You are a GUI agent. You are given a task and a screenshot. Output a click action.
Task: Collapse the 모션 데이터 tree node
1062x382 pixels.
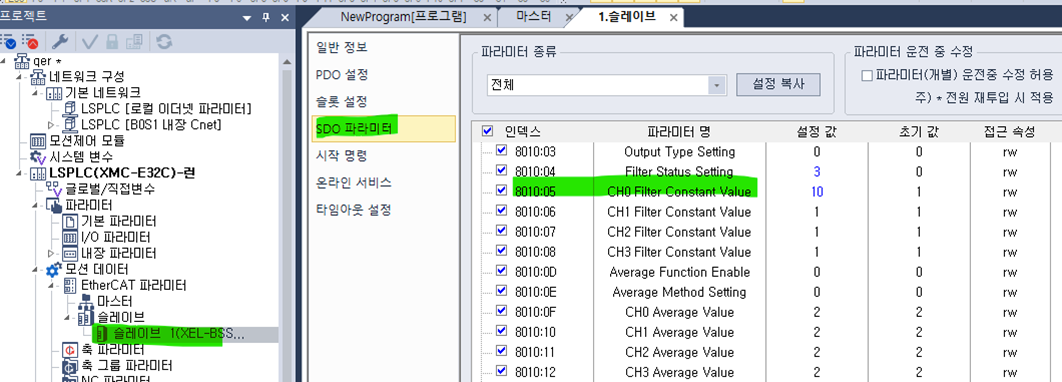click(35, 270)
